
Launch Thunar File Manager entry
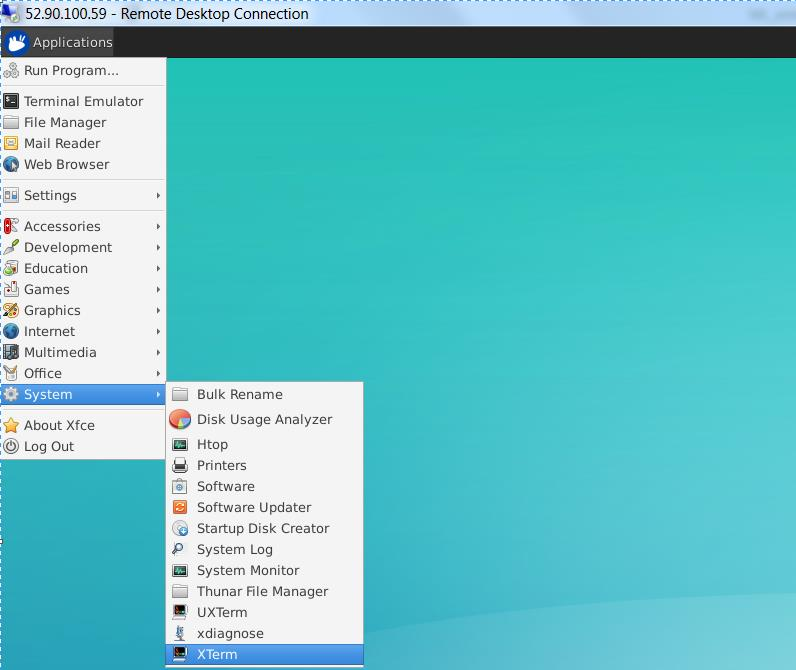click(x=264, y=591)
